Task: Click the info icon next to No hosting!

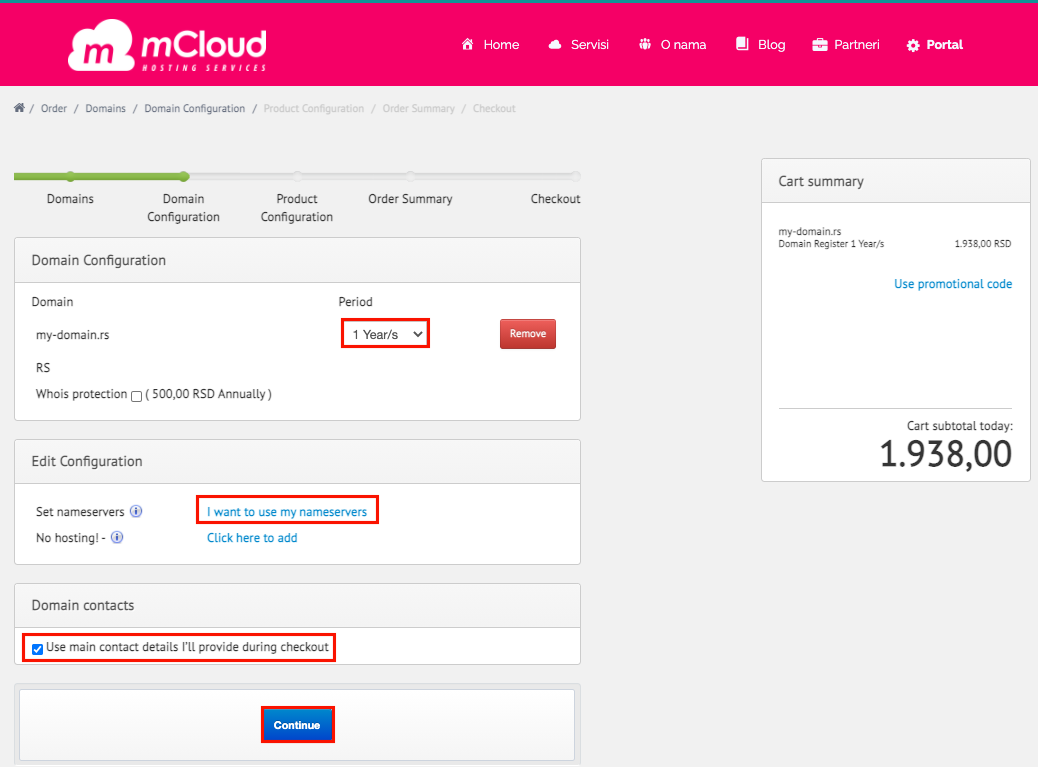Action: (117, 537)
